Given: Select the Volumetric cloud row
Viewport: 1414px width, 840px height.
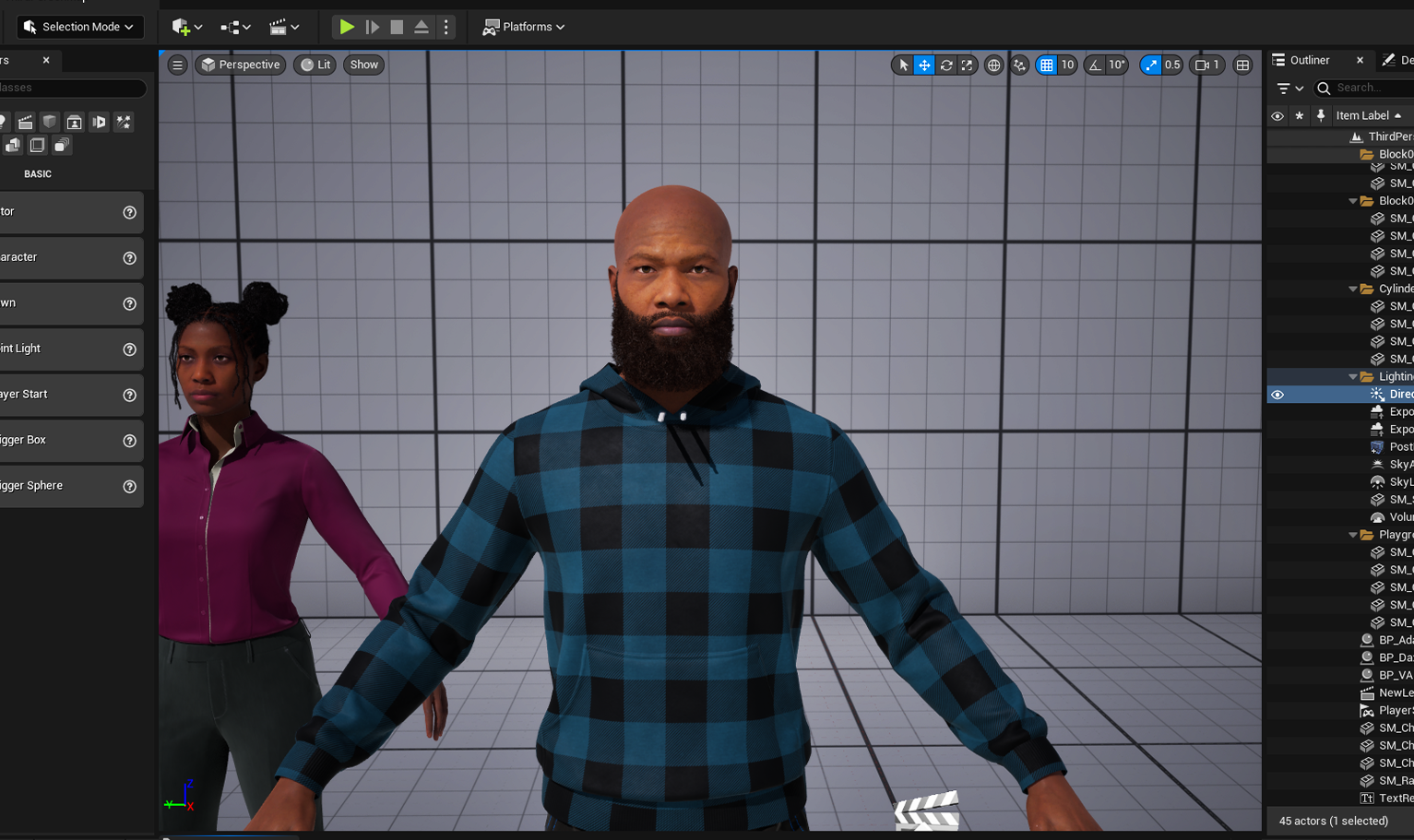Looking at the screenshot, I should (x=1340, y=517).
